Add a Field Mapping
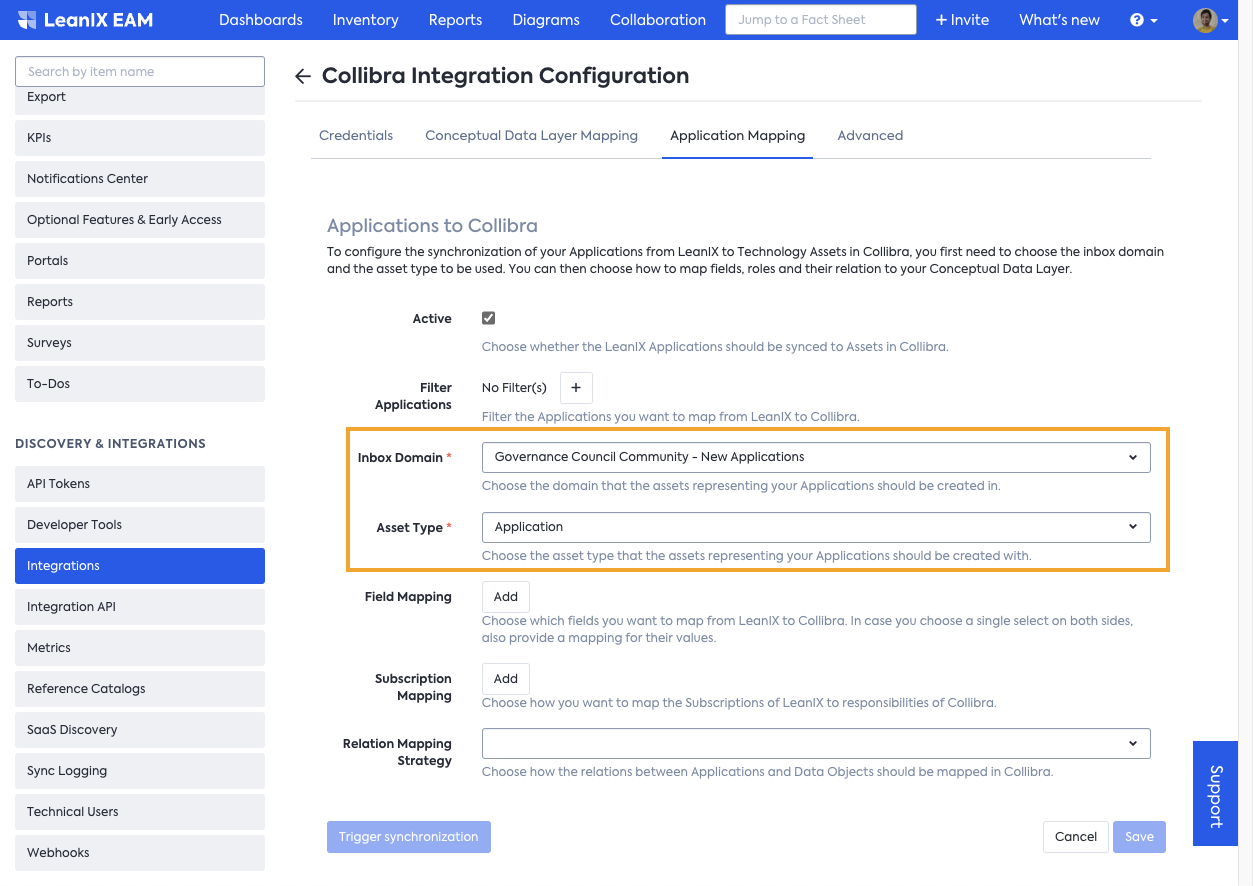 506,597
